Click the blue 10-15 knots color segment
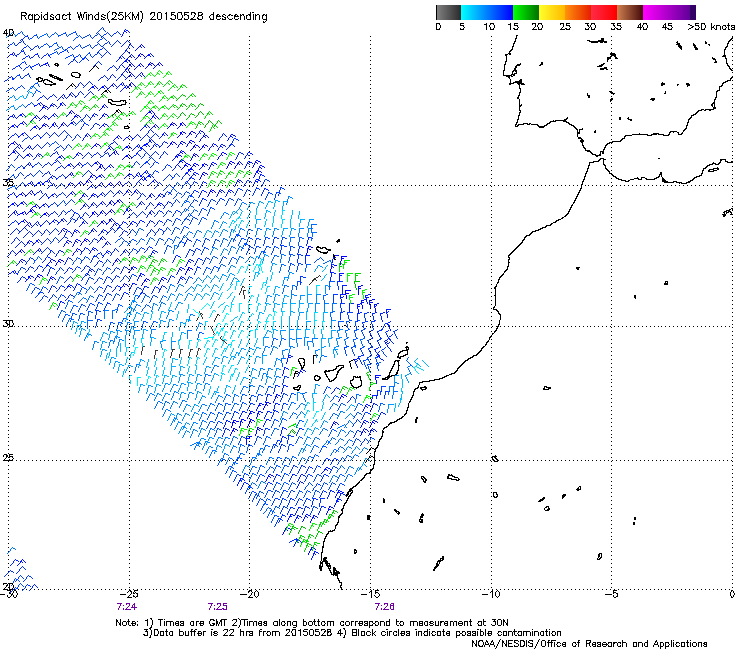 pos(500,12)
